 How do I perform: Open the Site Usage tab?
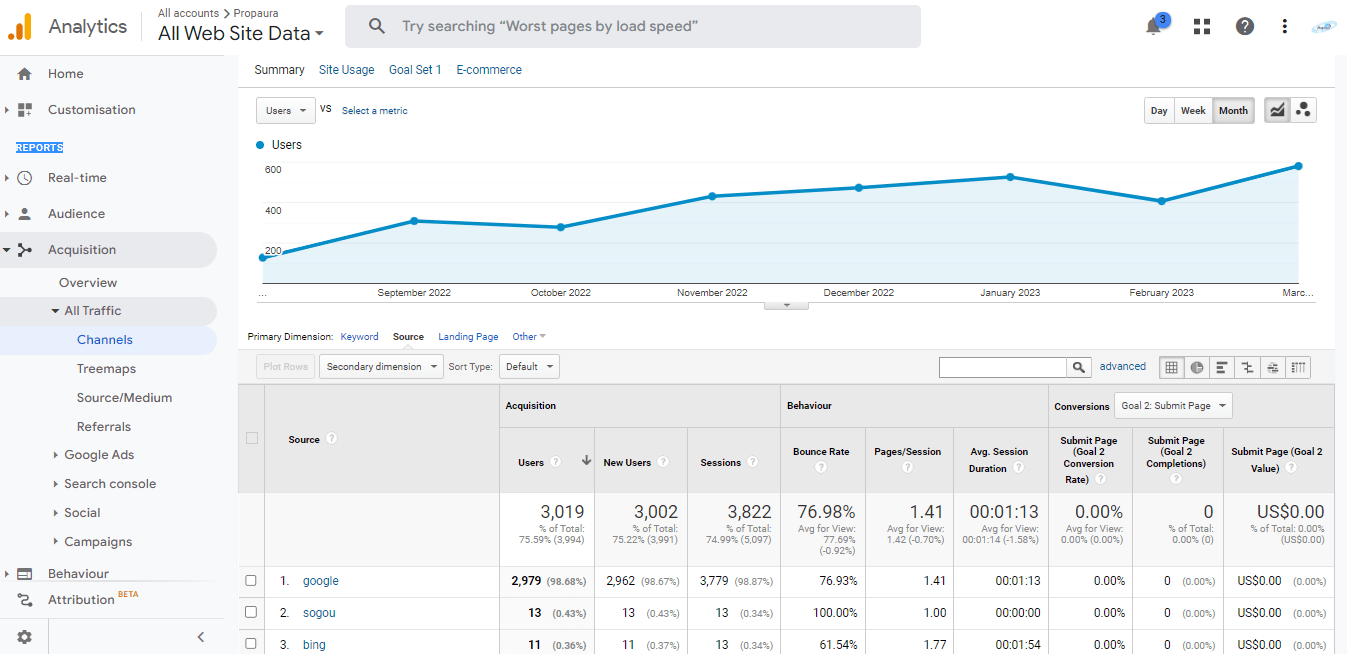pos(346,69)
